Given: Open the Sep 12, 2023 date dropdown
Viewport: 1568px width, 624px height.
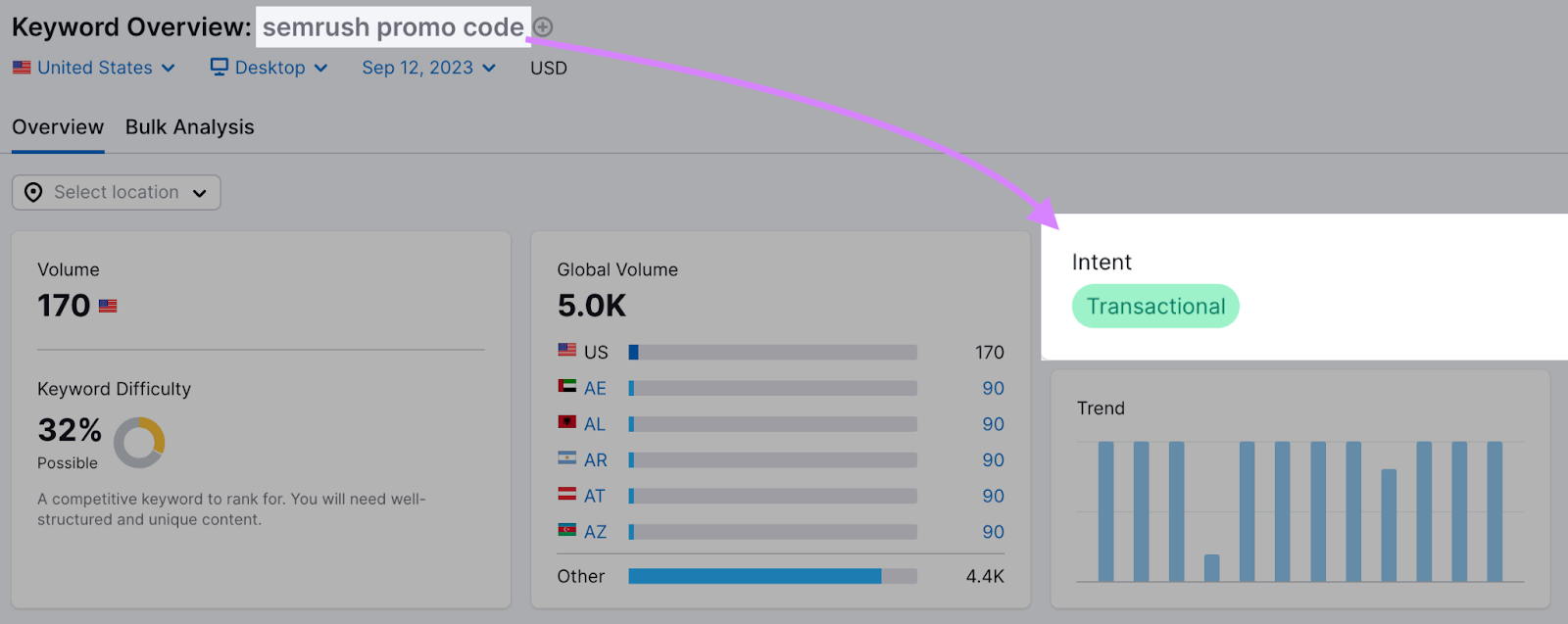Looking at the screenshot, I should coord(429,68).
